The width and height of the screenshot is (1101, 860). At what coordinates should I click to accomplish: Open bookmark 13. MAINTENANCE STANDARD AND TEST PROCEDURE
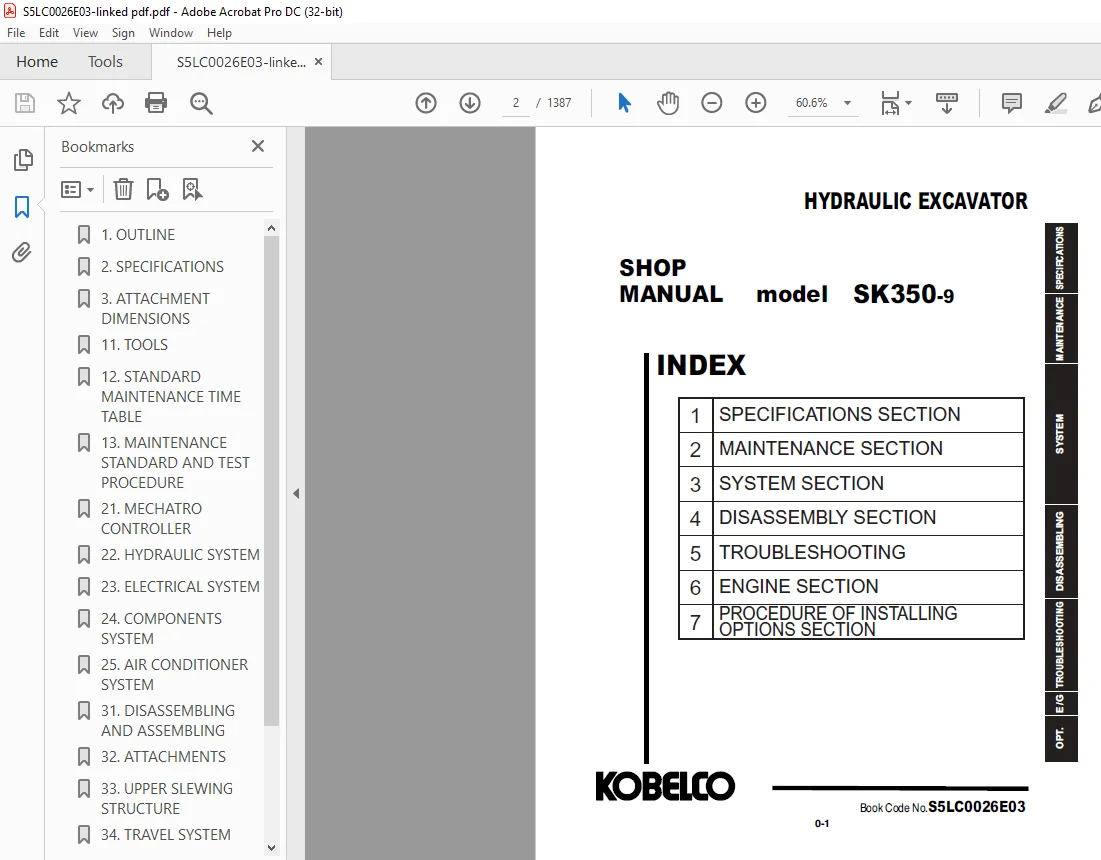click(x=175, y=463)
